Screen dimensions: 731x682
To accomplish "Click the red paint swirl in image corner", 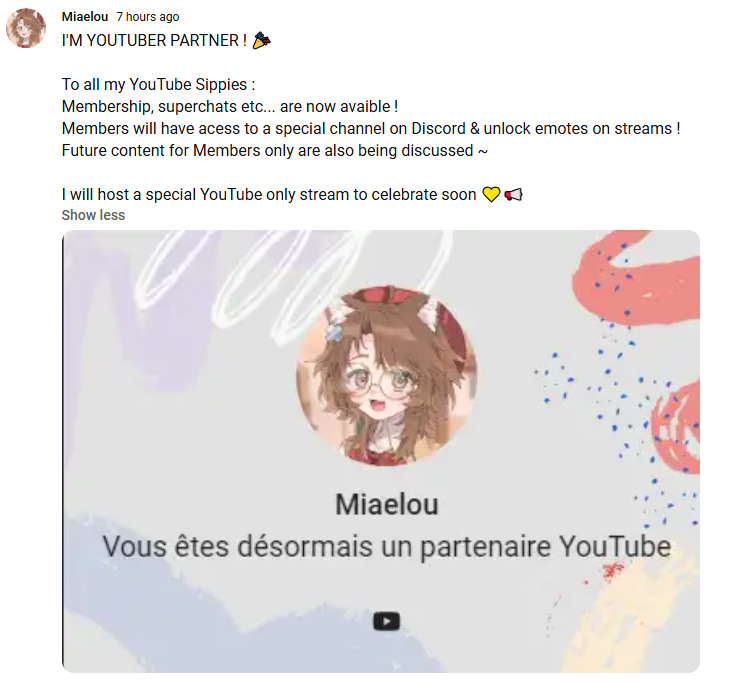I will coord(636,277).
